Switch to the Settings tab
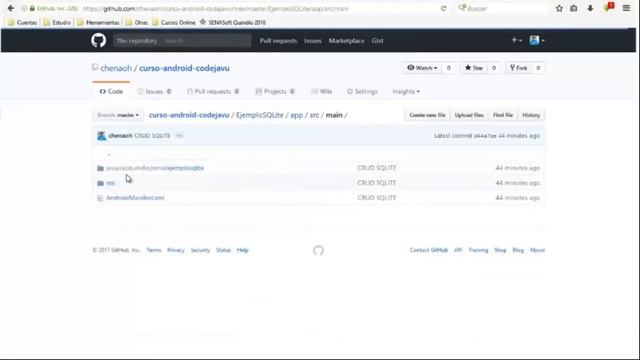This screenshot has height=360, width=640. (362, 91)
